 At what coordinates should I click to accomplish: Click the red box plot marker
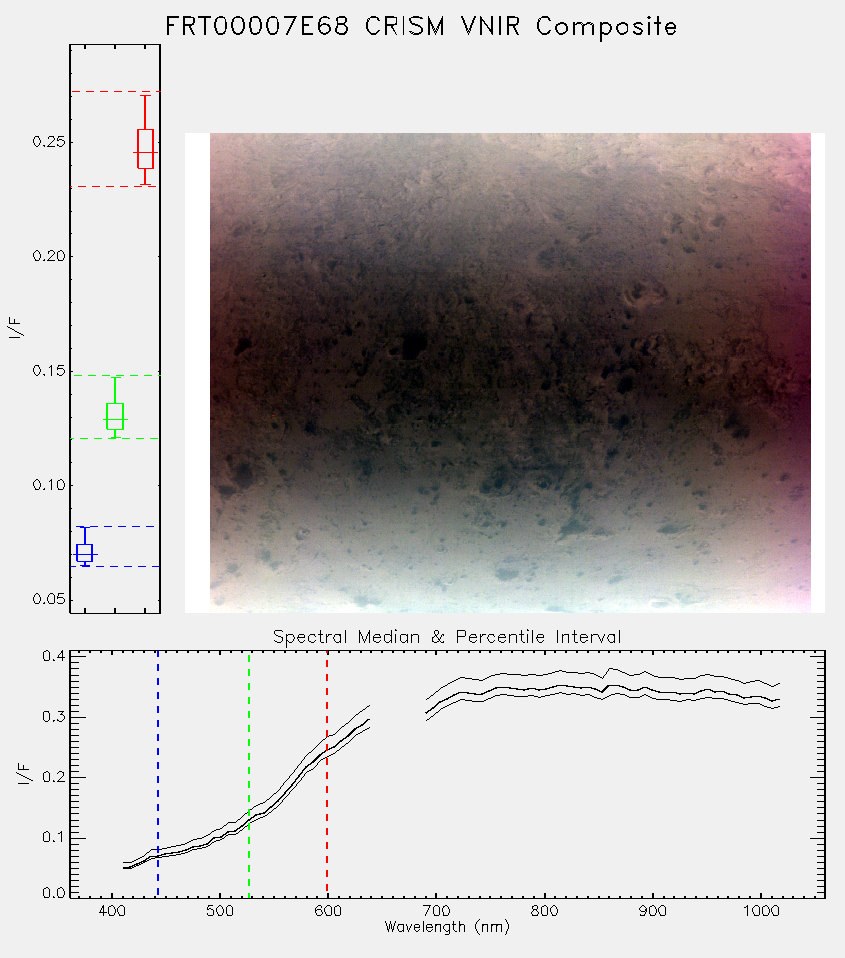pos(145,148)
